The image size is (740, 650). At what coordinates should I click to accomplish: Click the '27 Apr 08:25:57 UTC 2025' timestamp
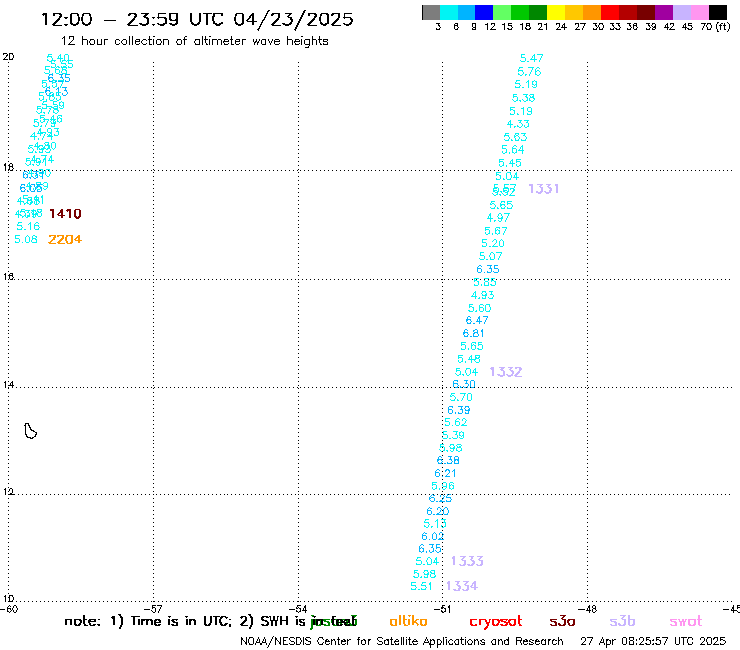point(653,642)
